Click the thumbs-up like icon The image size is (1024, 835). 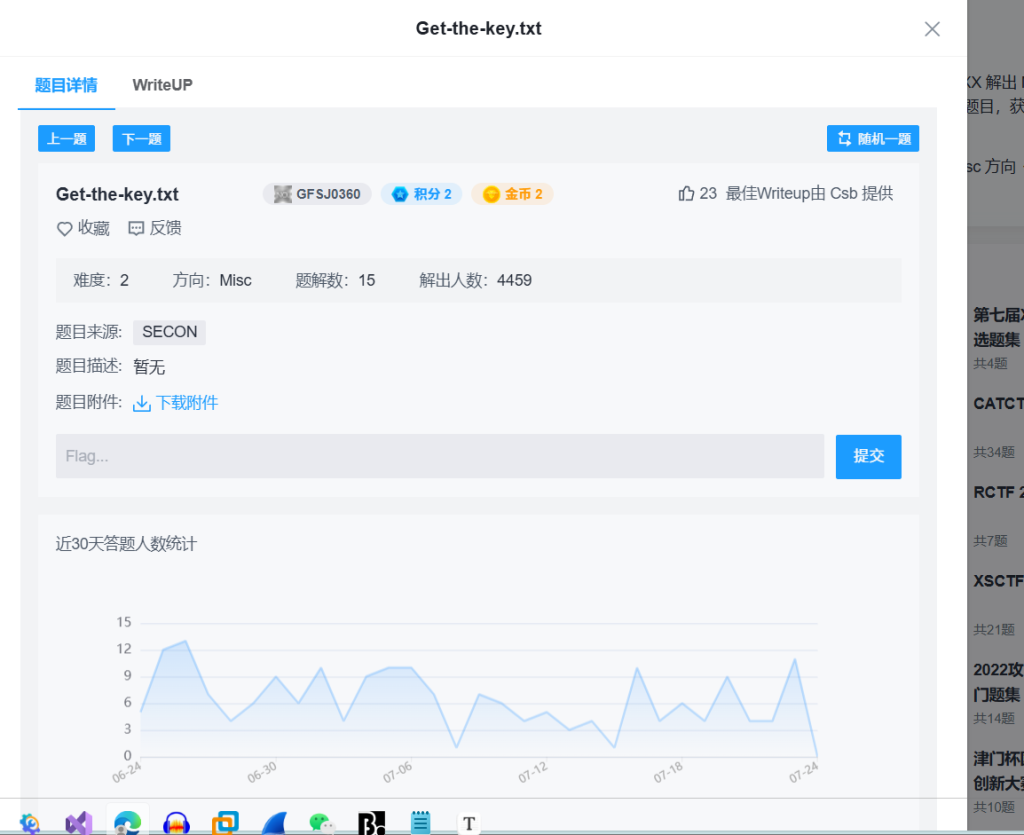click(x=686, y=194)
